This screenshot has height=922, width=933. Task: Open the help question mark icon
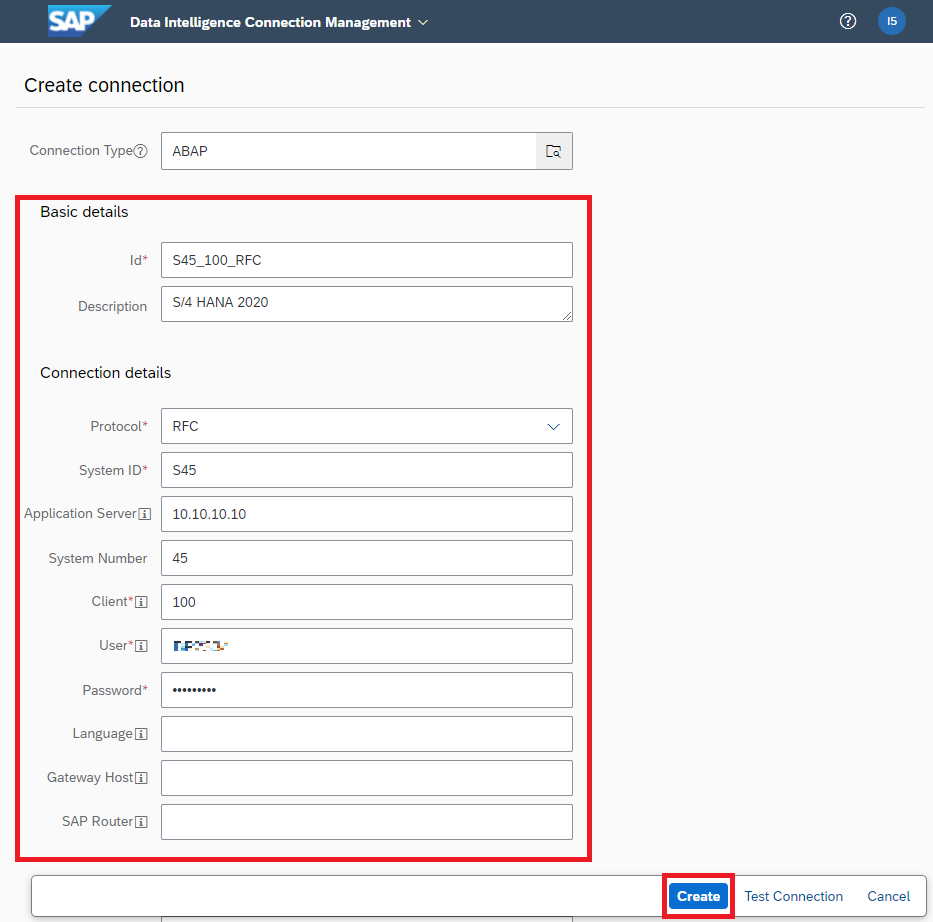[x=848, y=21]
